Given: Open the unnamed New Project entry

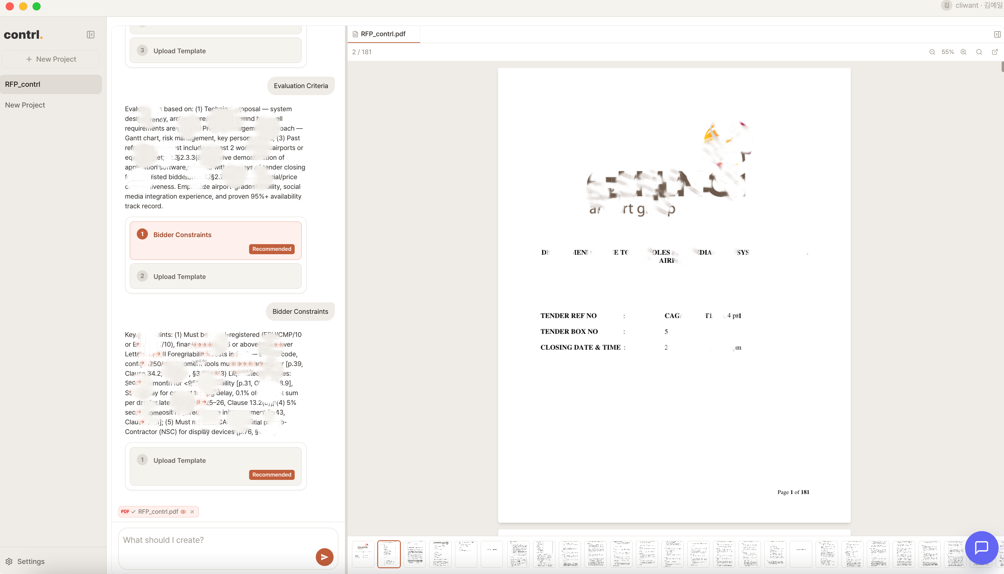Looking at the screenshot, I should (25, 105).
